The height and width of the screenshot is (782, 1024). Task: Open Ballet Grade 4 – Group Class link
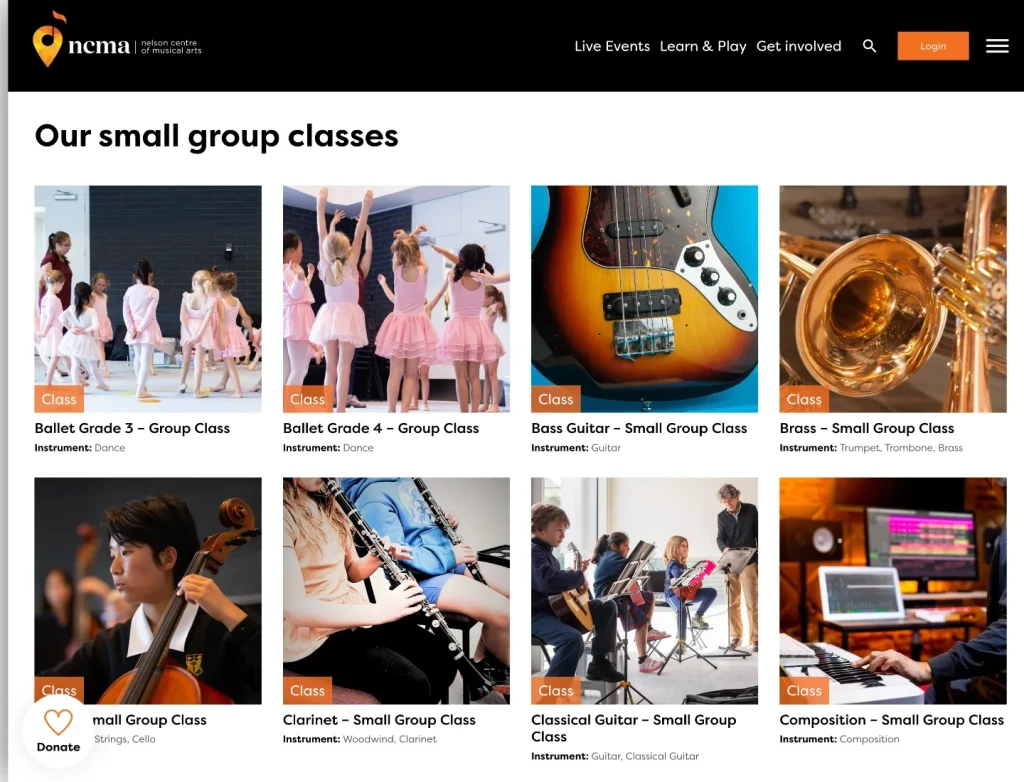pos(381,428)
